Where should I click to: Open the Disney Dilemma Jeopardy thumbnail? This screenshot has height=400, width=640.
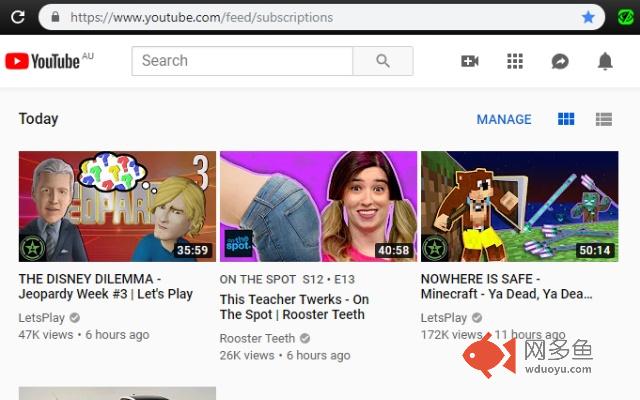117,206
